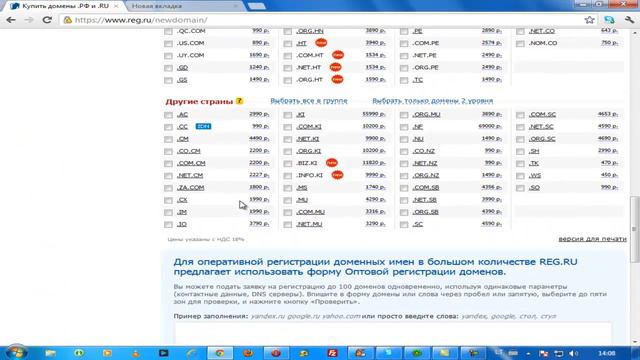This screenshot has width=640, height=360.
Task: Click the new badge beside .COM.HT
Action: click(338, 55)
